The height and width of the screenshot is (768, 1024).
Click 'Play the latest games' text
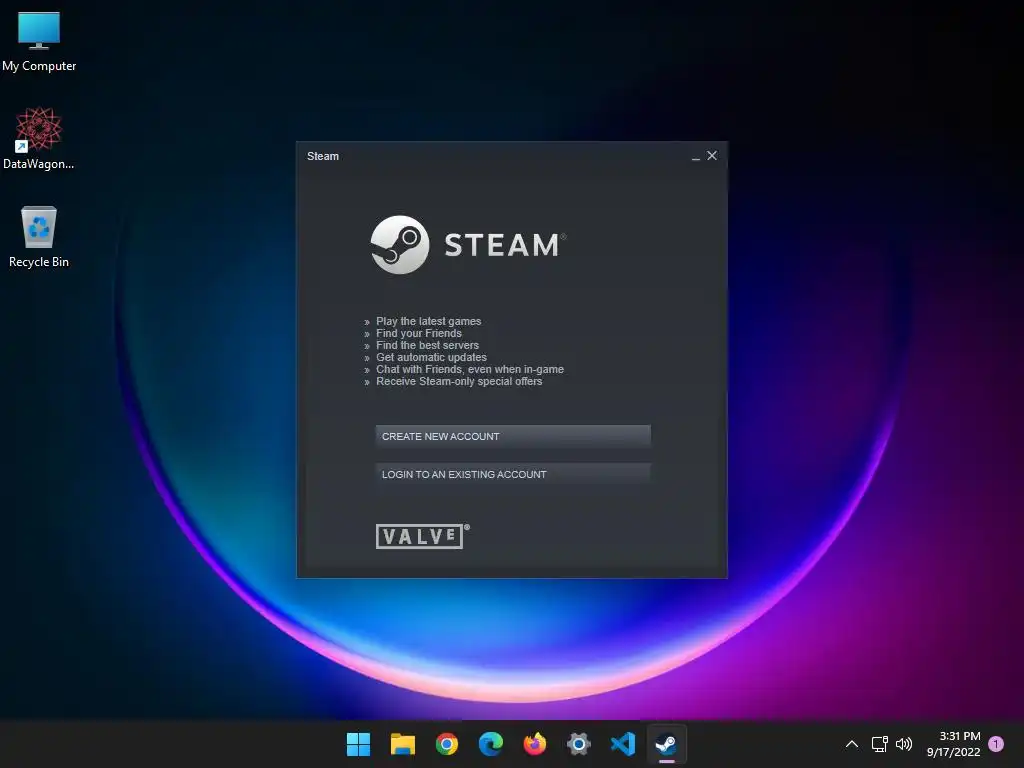(428, 321)
